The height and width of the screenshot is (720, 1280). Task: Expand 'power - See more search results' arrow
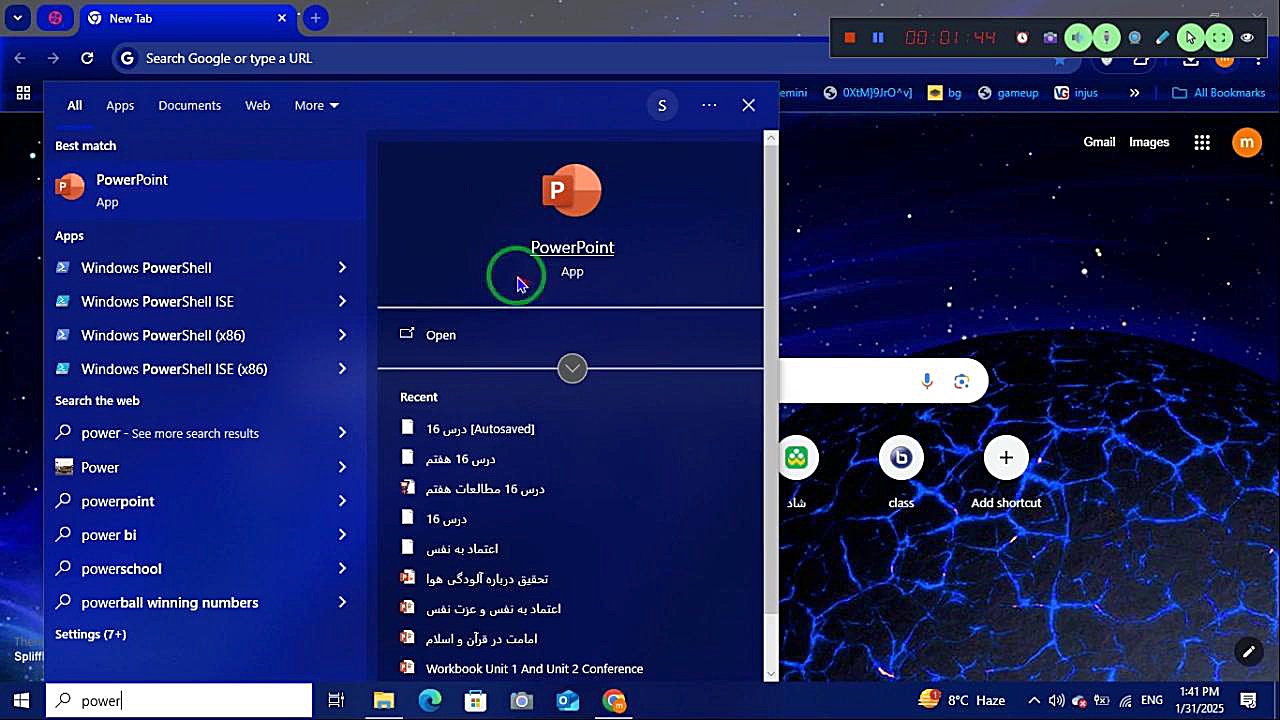342,433
